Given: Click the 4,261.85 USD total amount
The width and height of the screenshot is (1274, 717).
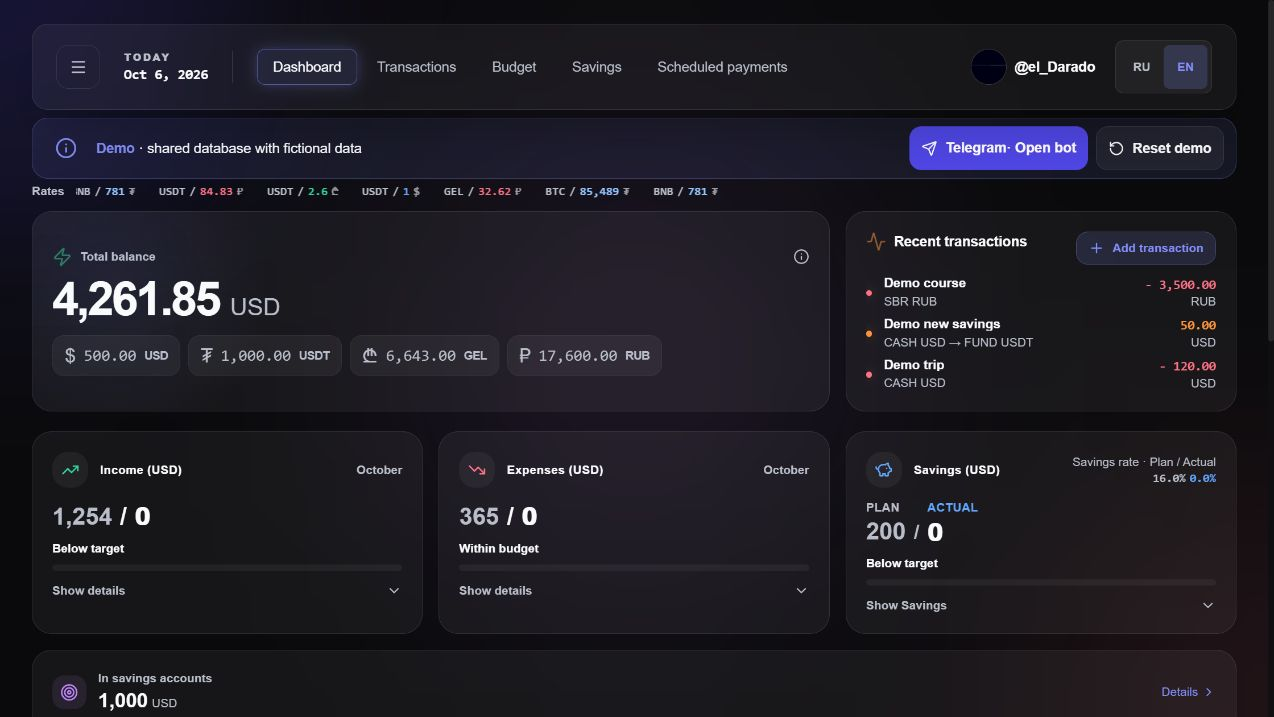Looking at the screenshot, I should 166,299.
